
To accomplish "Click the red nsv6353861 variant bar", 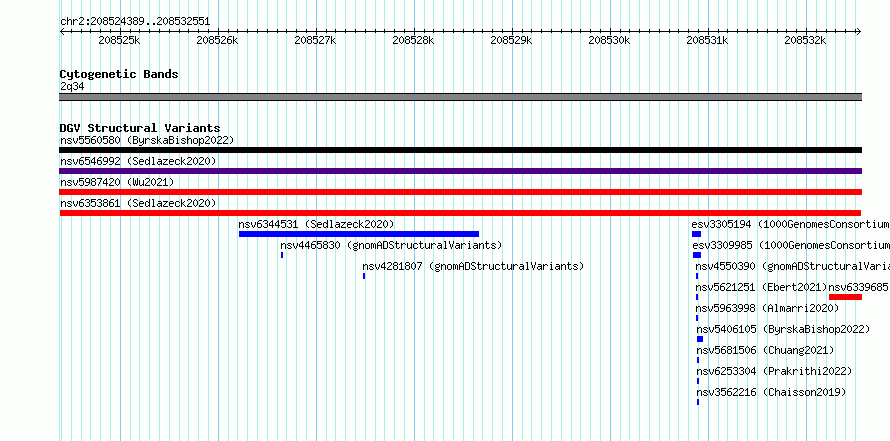I will click(x=460, y=213).
